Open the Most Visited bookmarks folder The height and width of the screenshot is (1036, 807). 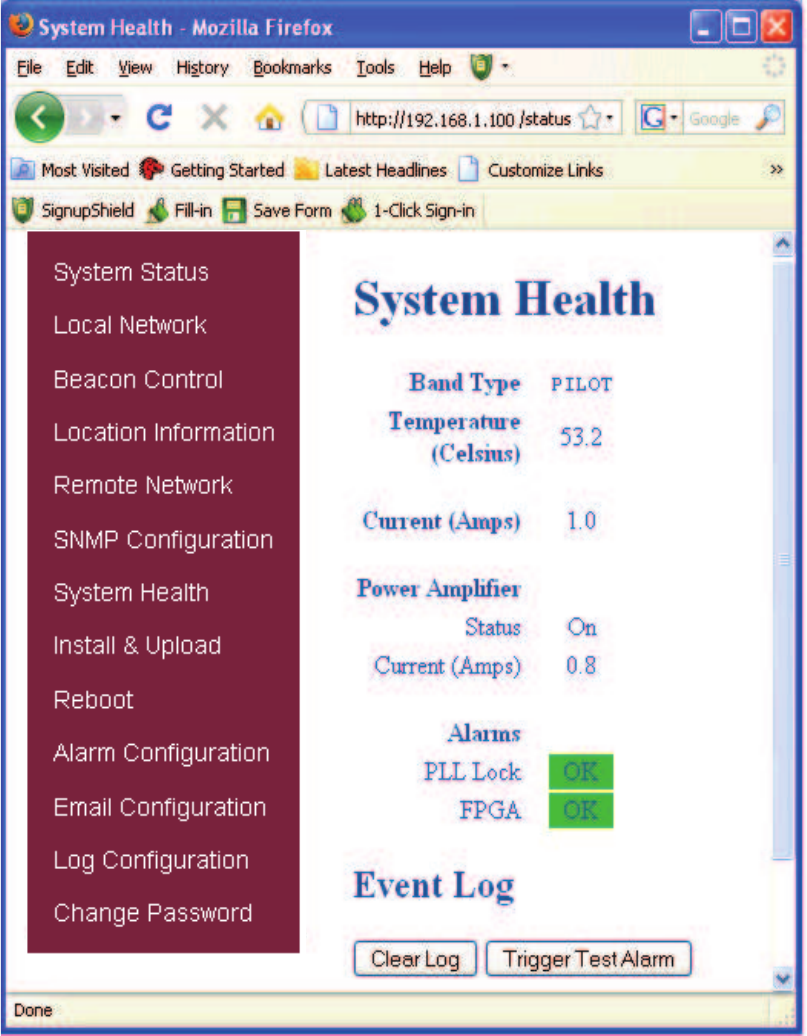pos(71,170)
